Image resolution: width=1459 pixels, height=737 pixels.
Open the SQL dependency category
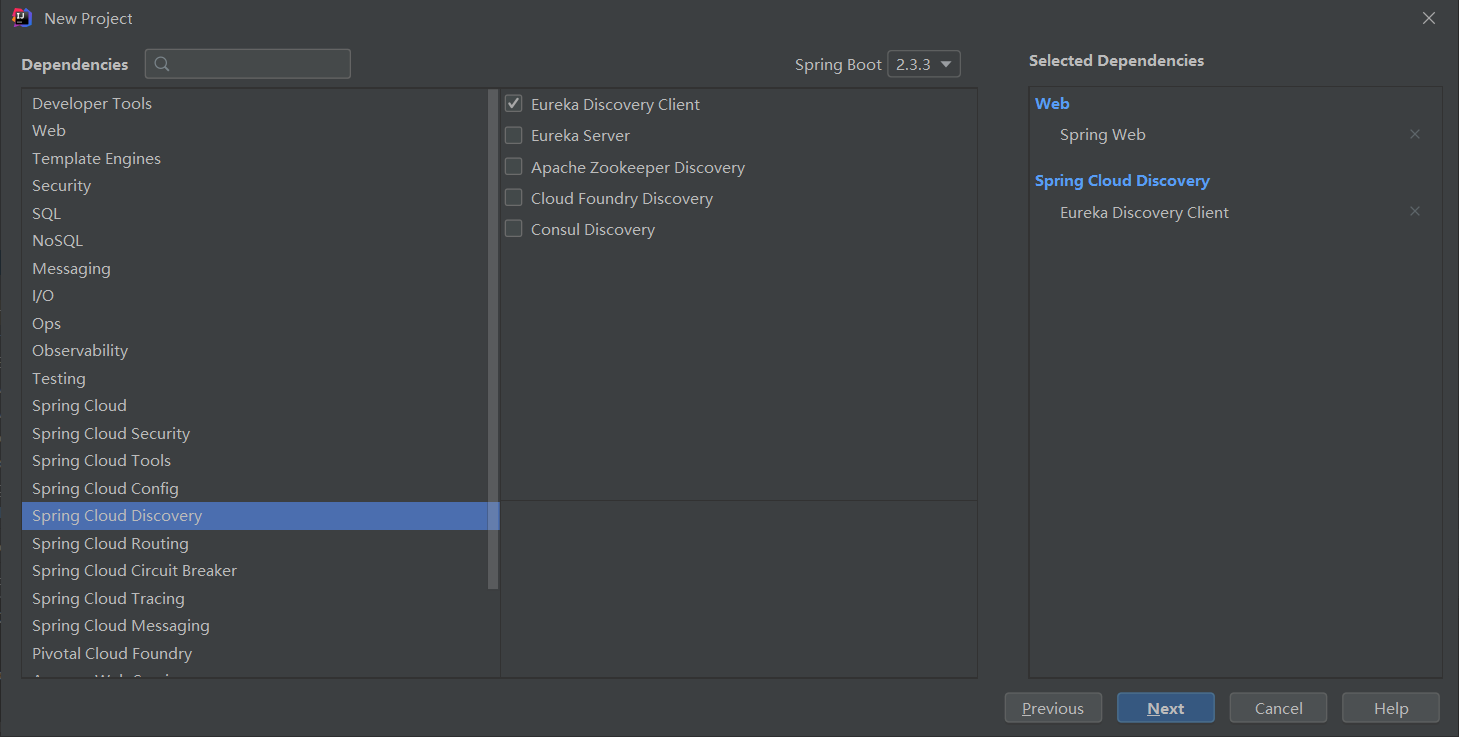coord(46,213)
